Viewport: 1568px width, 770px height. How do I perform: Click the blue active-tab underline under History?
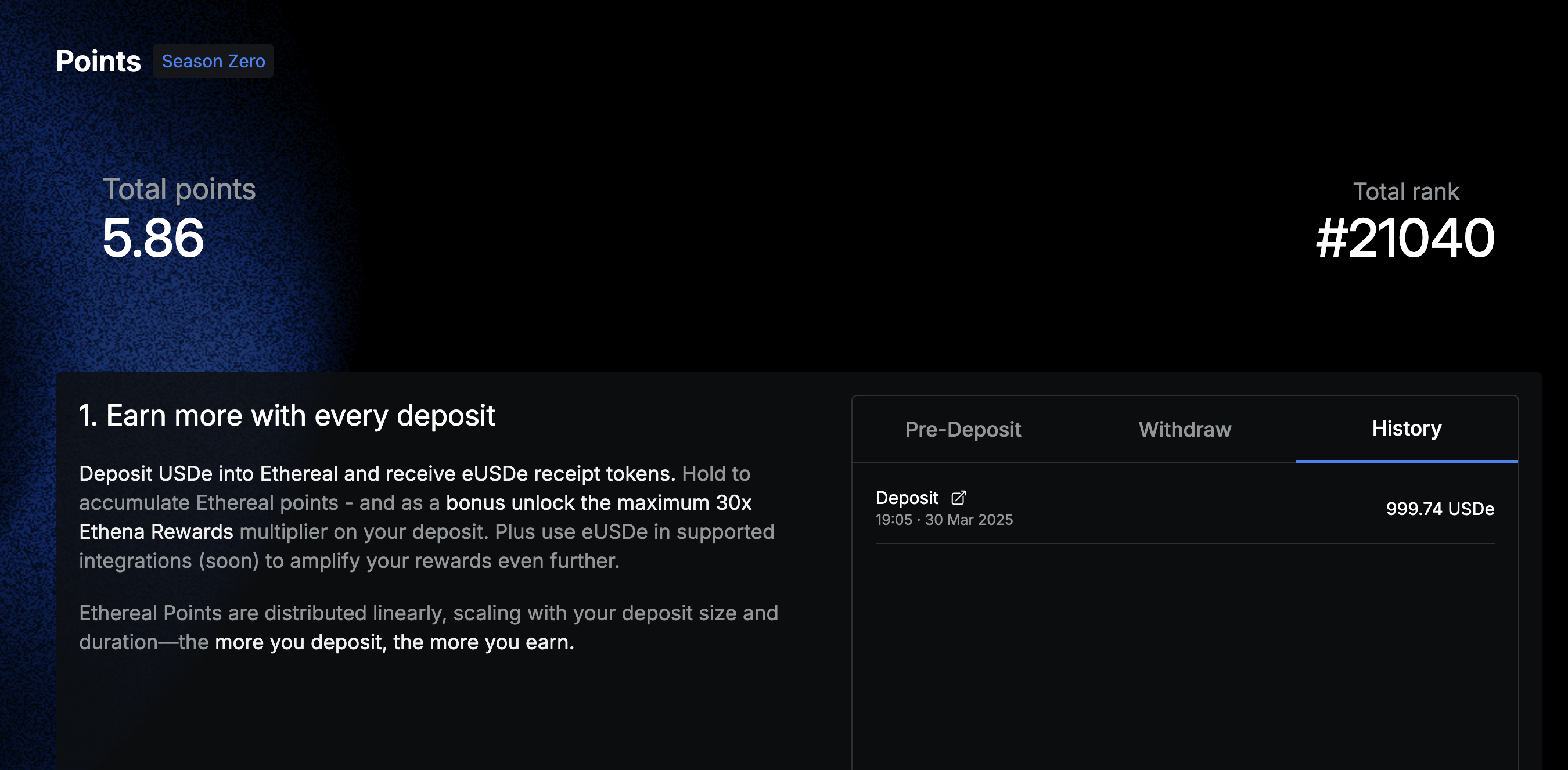coord(1406,462)
